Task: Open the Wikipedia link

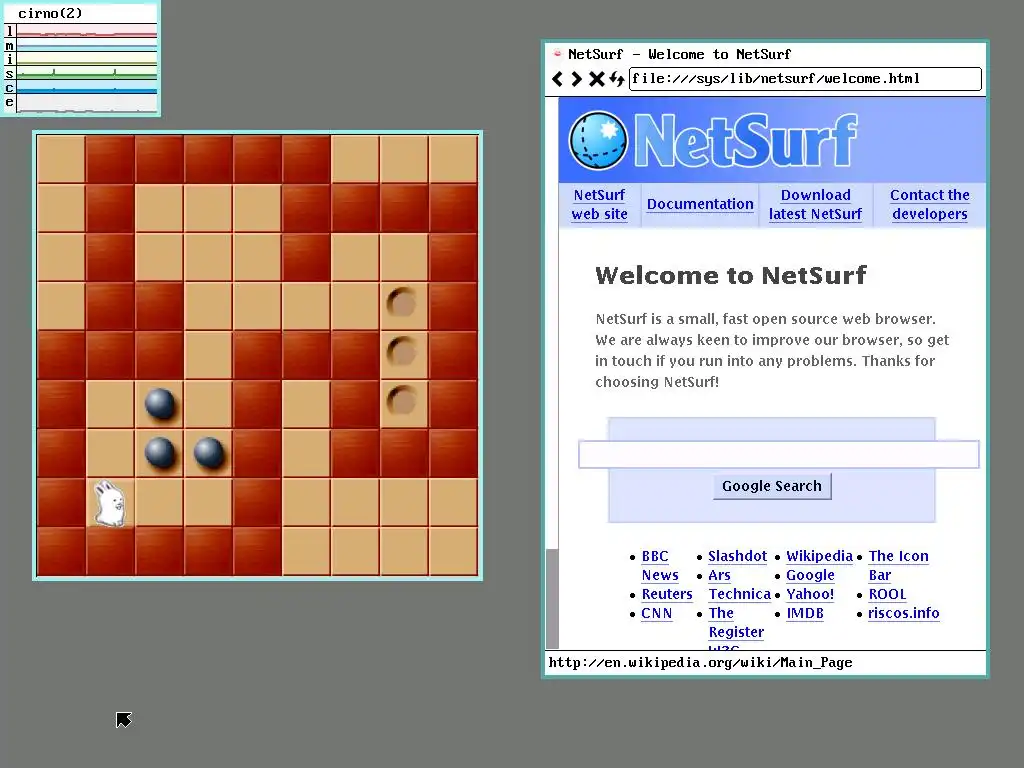Action: (819, 556)
